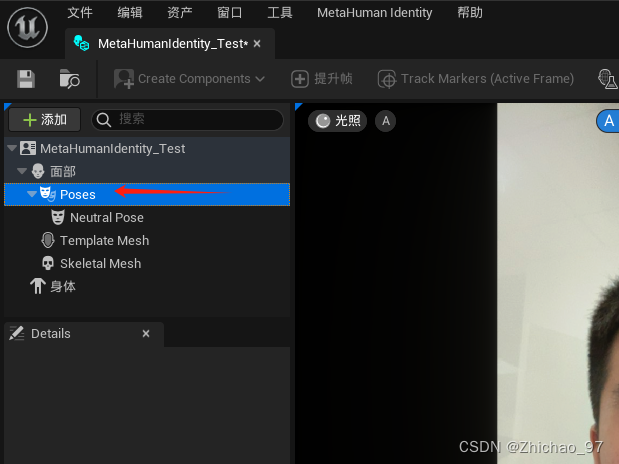Select the 身体 tree item
The width and height of the screenshot is (619, 464).
point(147,286)
